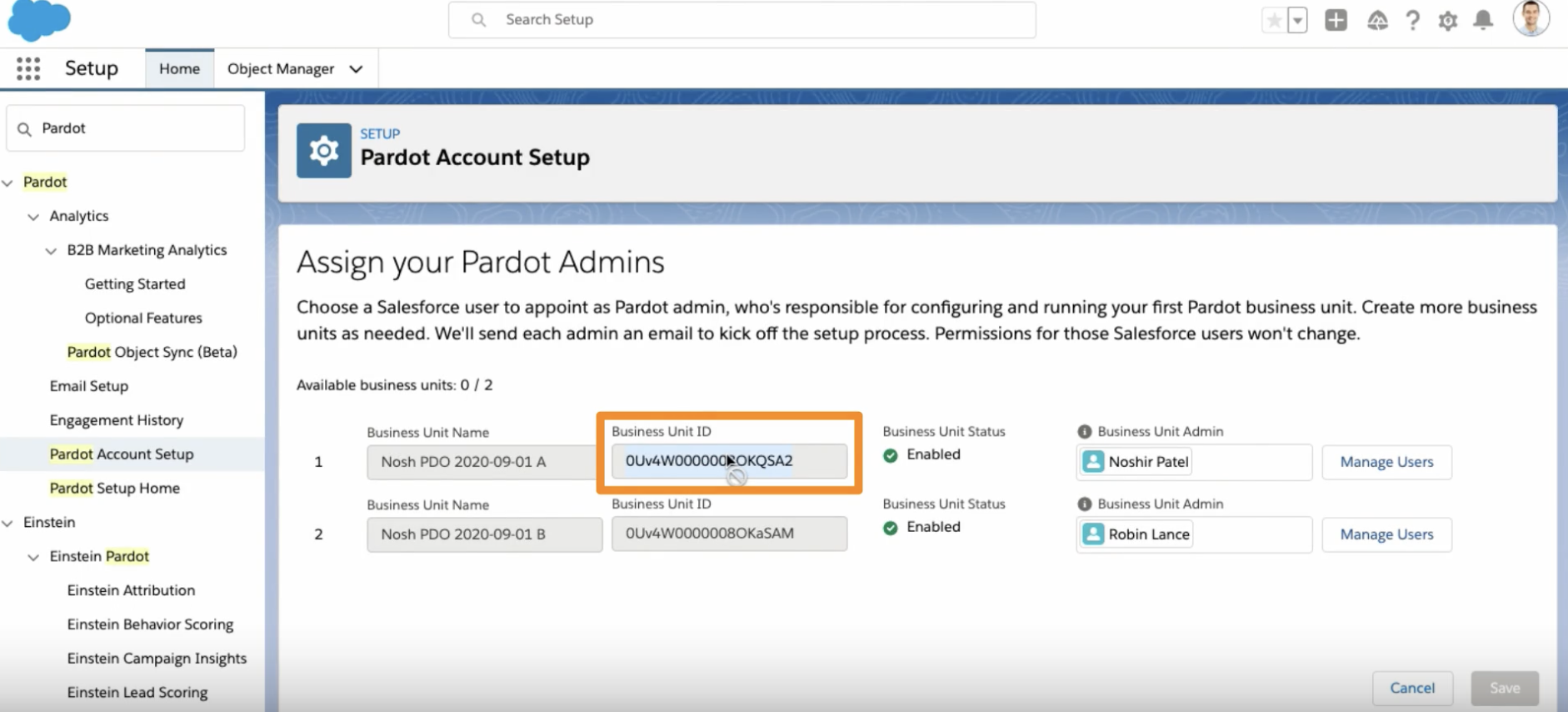Collapse the Pardot tree node
Viewport: 1568px width, 712px height.
click(x=7, y=183)
